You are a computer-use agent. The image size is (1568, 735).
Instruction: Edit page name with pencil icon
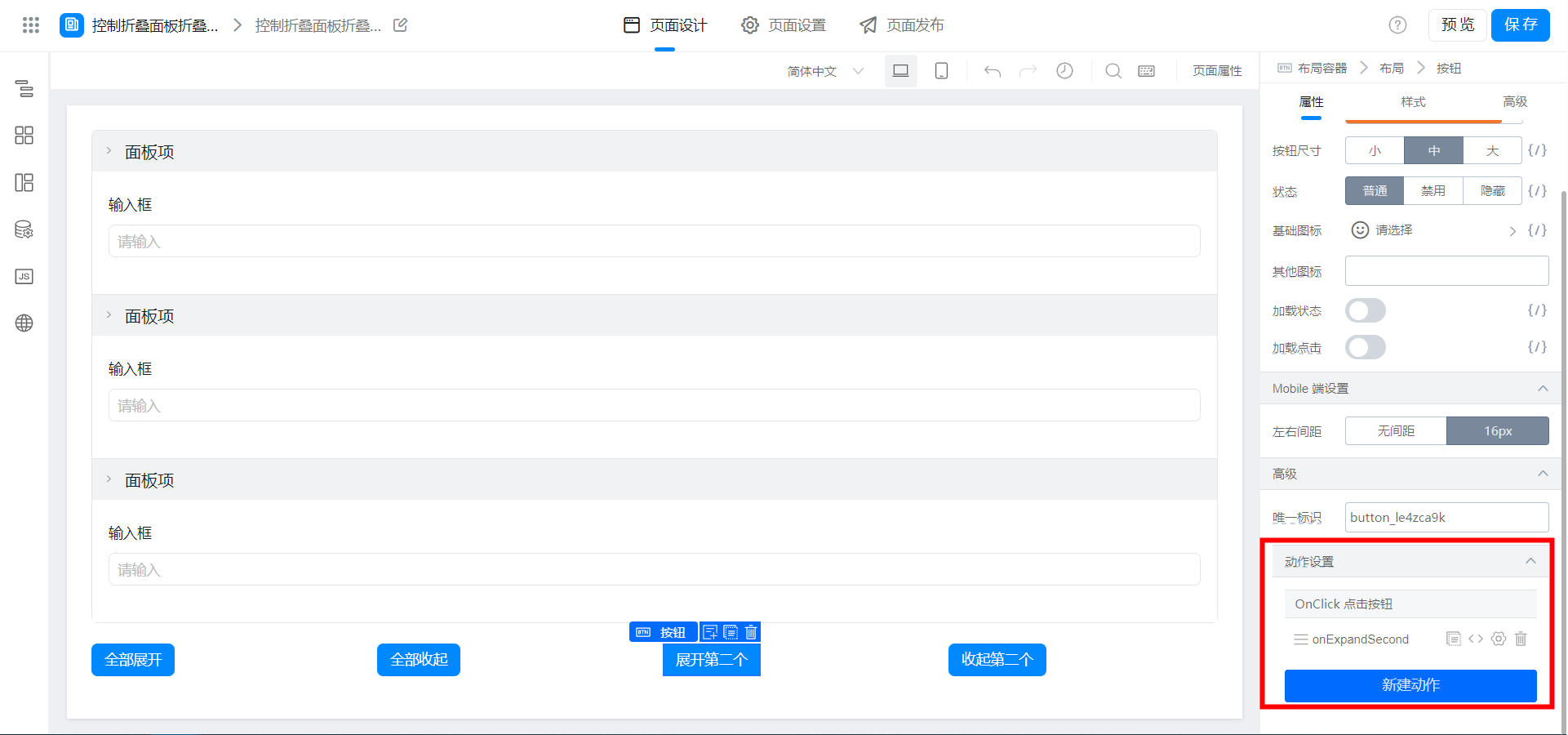400,25
